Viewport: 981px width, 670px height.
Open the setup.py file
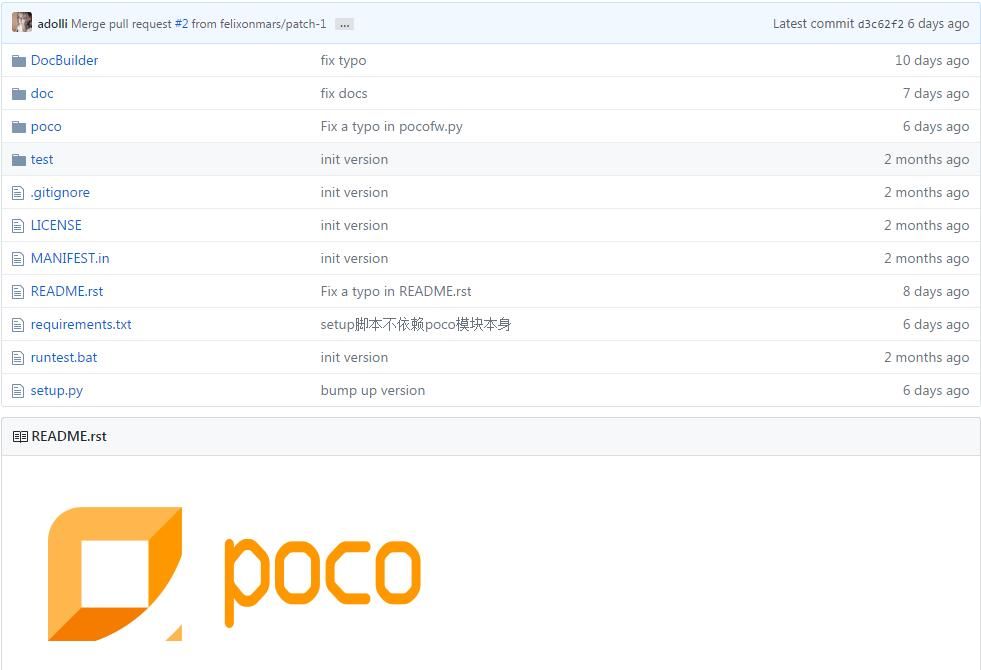(57, 390)
